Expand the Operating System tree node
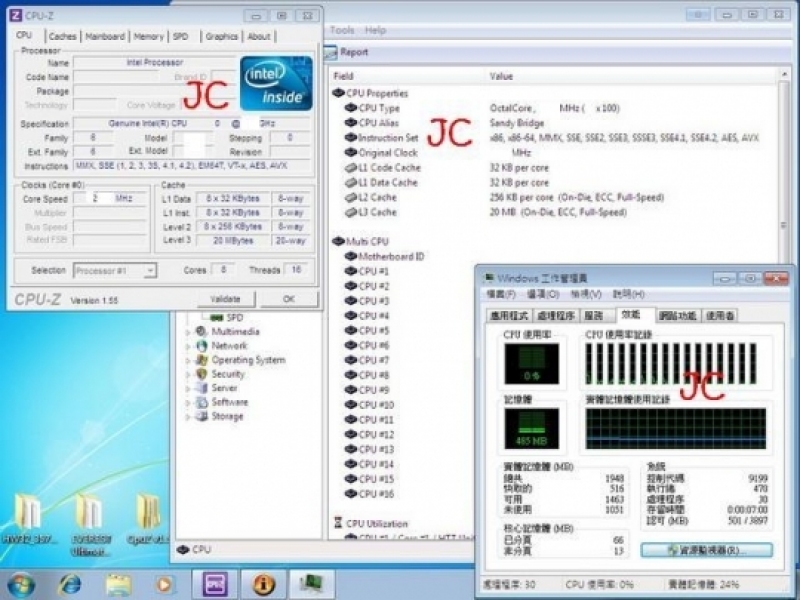Image resolution: width=800 pixels, height=600 pixels. pyautogui.click(x=188, y=360)
